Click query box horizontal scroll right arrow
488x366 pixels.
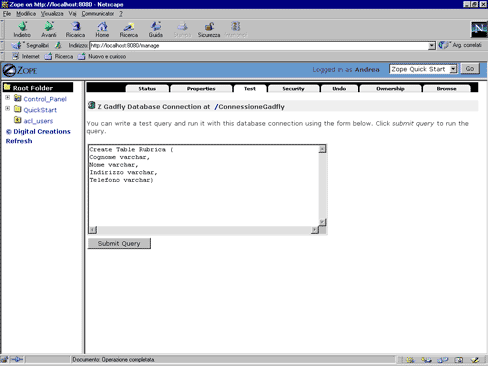point(315,230)
